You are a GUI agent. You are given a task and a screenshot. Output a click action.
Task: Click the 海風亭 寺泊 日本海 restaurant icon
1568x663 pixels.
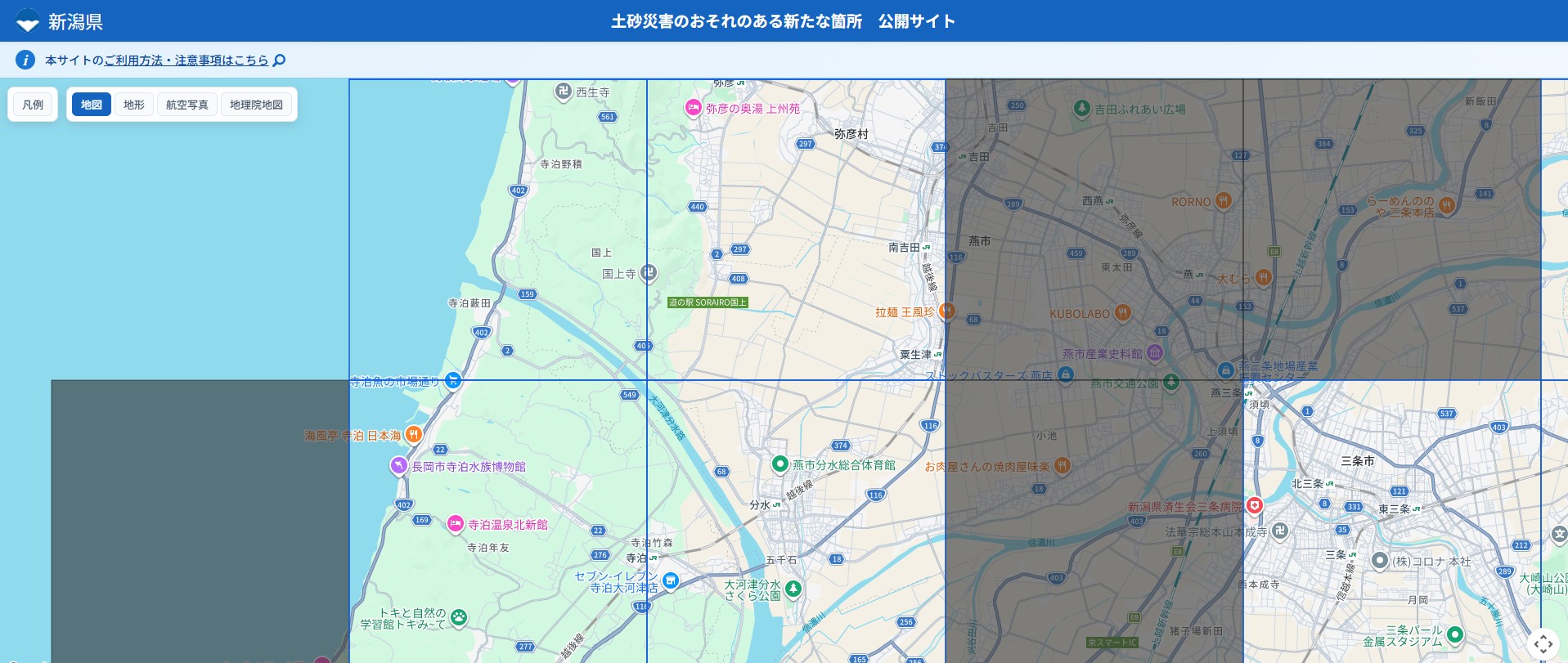pos(414,434)
